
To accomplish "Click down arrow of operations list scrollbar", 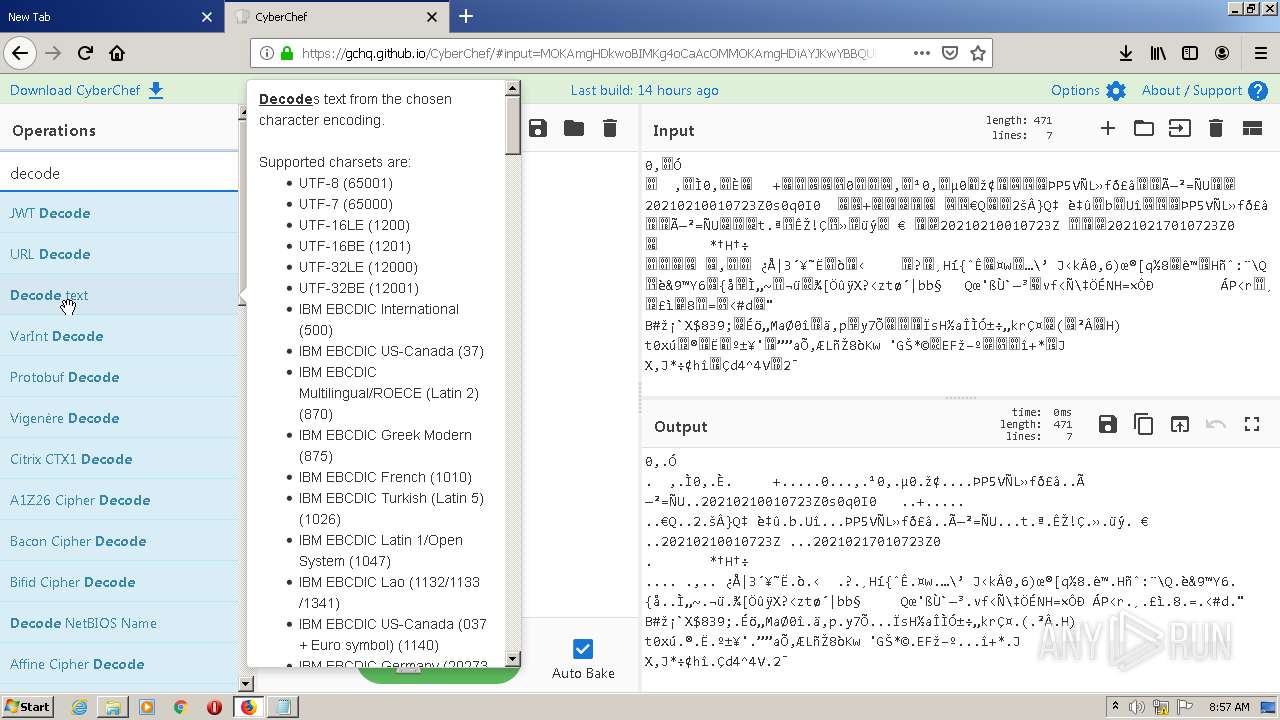I will [246, 684].
